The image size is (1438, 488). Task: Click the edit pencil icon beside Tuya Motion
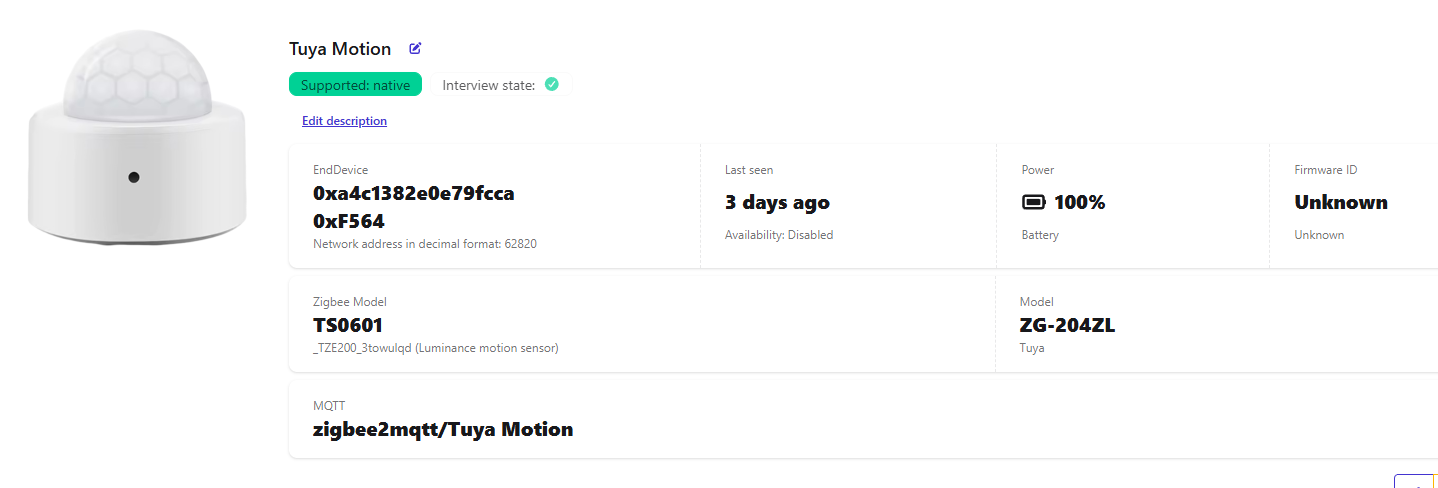(415, 48)
